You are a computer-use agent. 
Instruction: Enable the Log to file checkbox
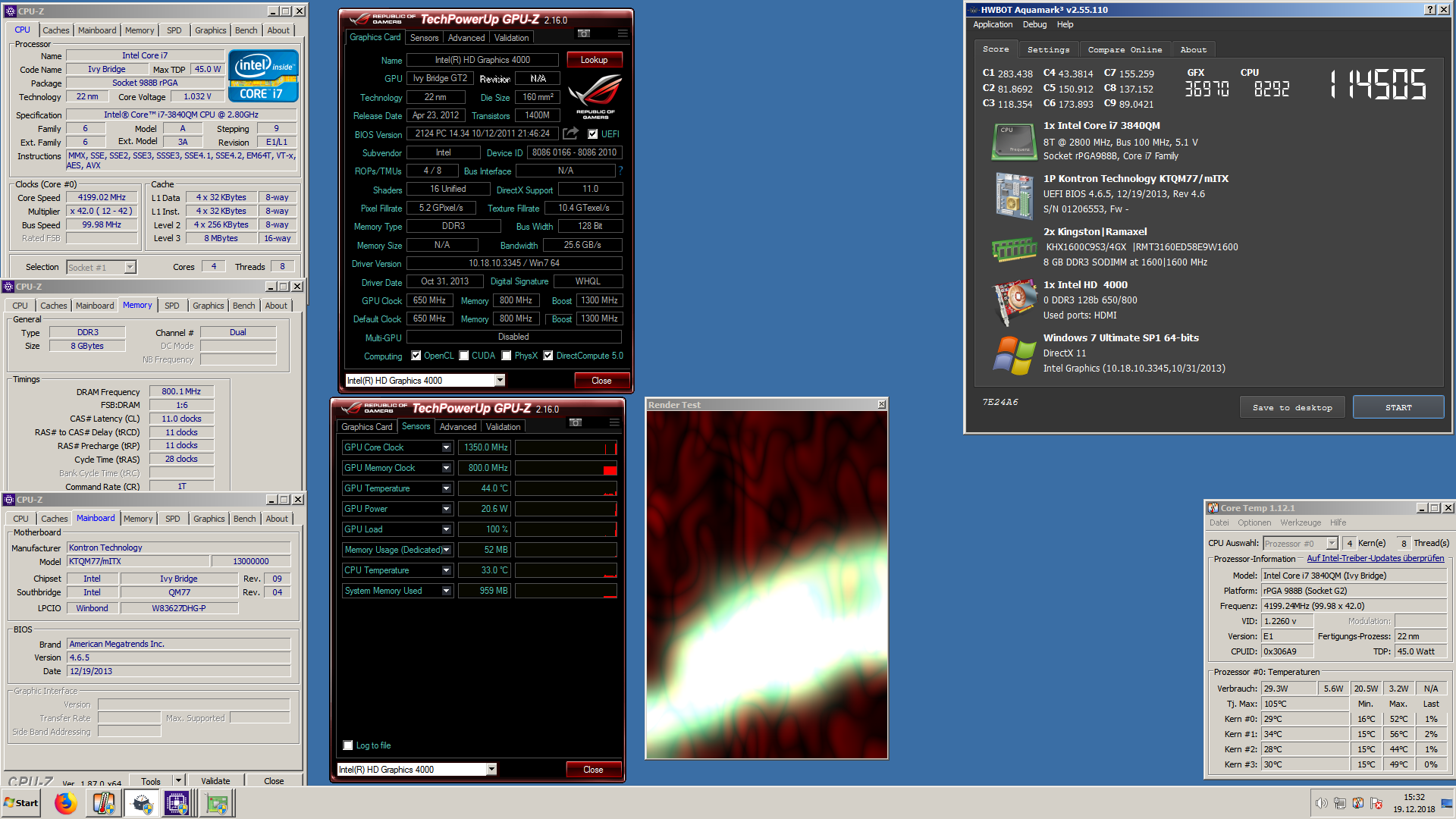point(348,745)
